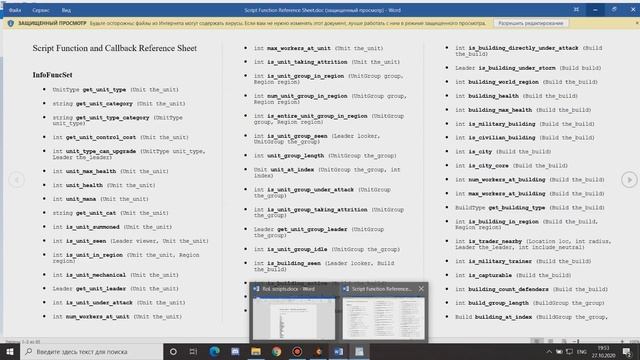Go to the previous page with left arrow

click(17, 180)
